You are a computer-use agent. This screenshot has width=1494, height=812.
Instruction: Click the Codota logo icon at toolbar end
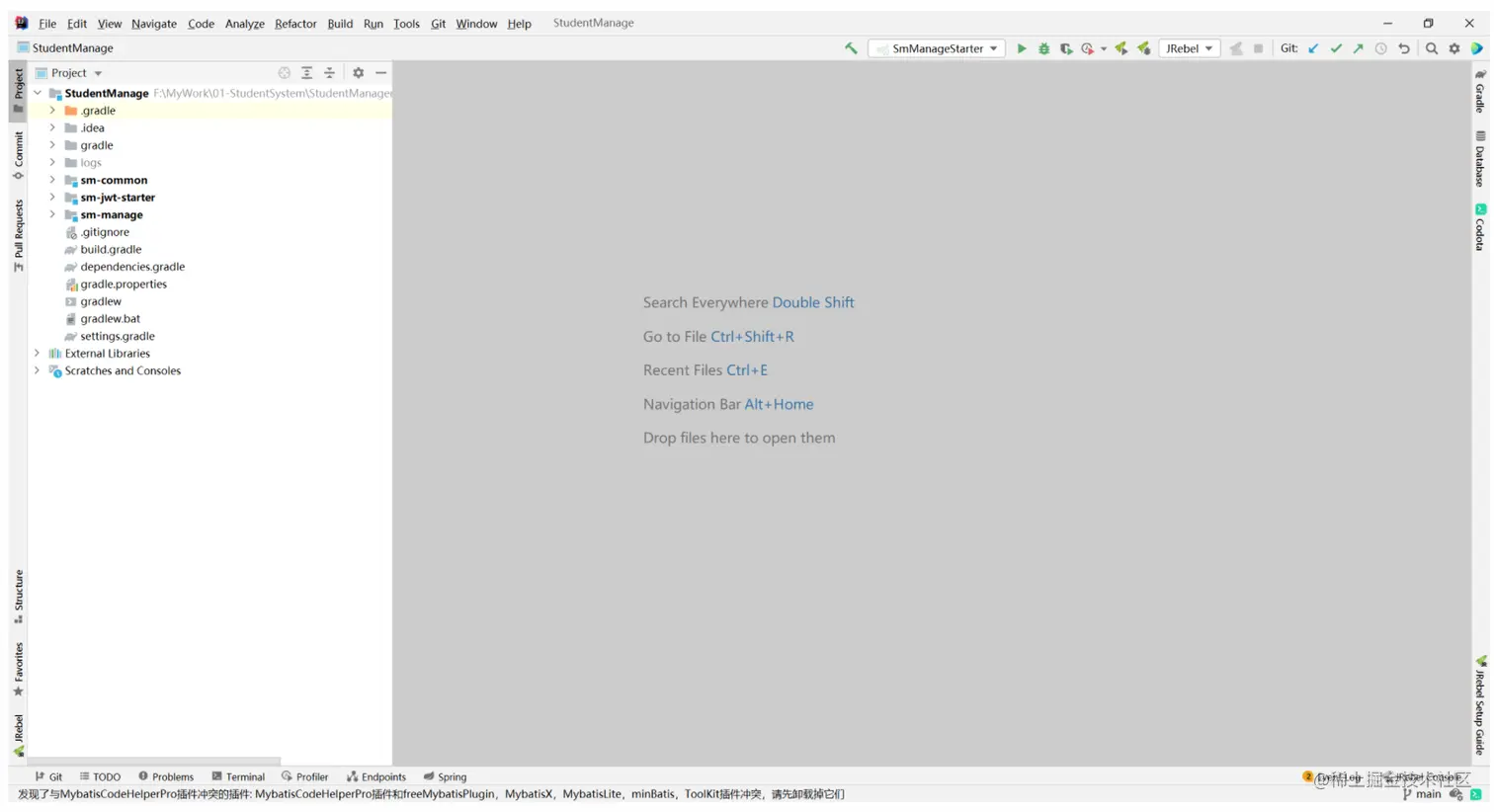[x=1477, y=48]
